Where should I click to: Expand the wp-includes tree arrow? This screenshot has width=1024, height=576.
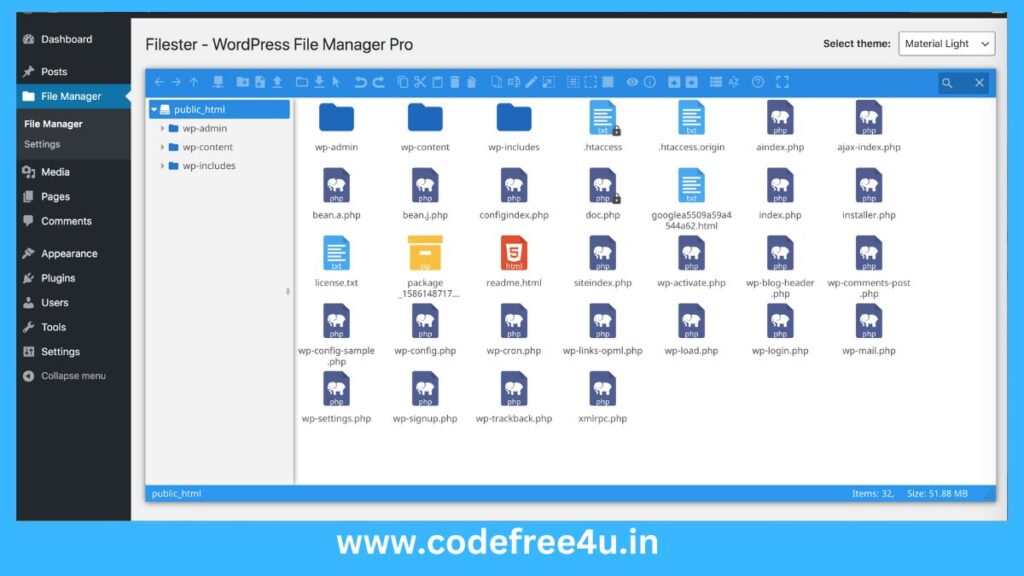tap(162, 166)
